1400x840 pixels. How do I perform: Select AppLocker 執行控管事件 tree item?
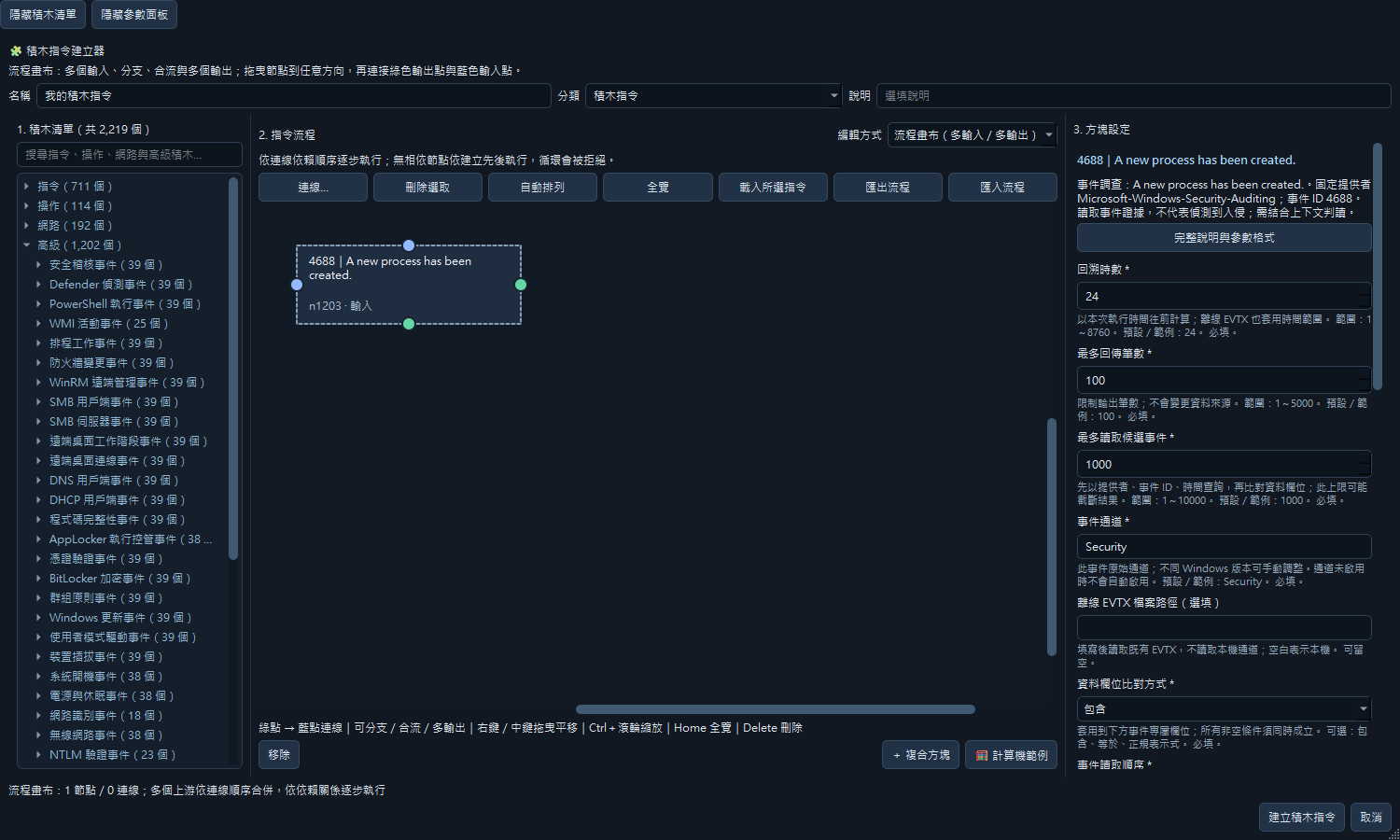131,539
